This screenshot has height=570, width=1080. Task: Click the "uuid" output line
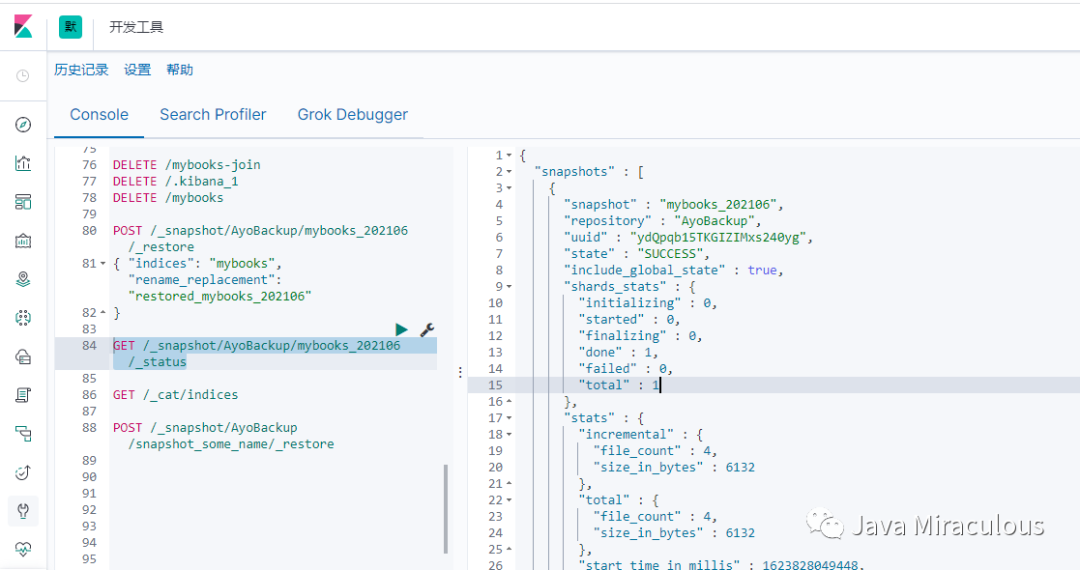click(688, 238)
